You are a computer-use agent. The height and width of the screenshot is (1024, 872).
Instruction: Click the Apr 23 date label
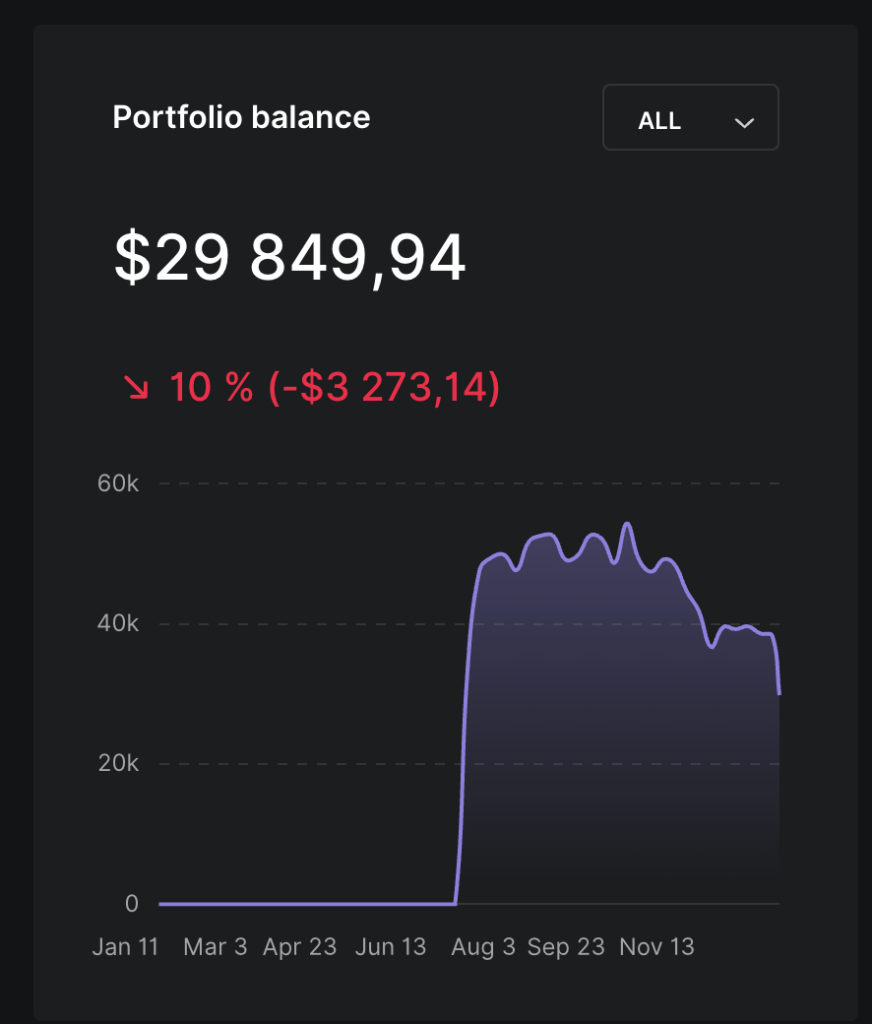click(300, 947)
